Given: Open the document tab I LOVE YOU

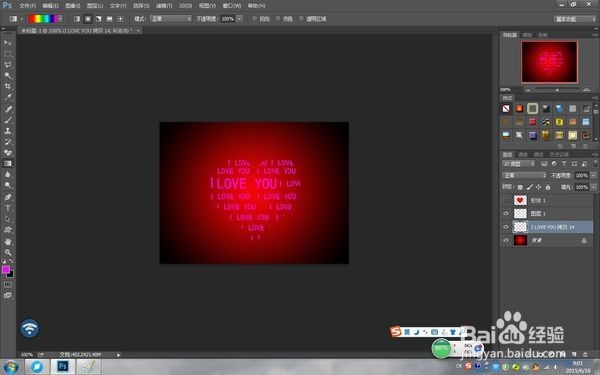Looking at the screenshot, I should point(77,30).
